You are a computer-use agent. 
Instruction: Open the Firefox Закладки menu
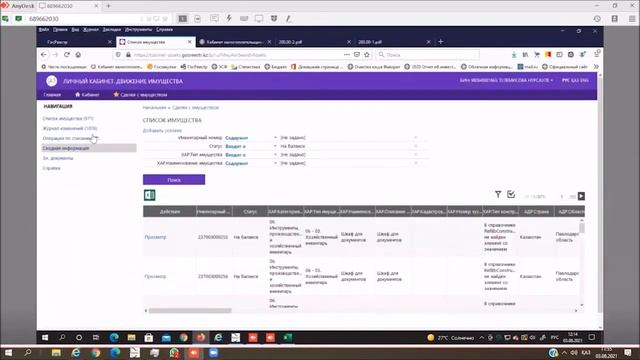pos(111,30)
